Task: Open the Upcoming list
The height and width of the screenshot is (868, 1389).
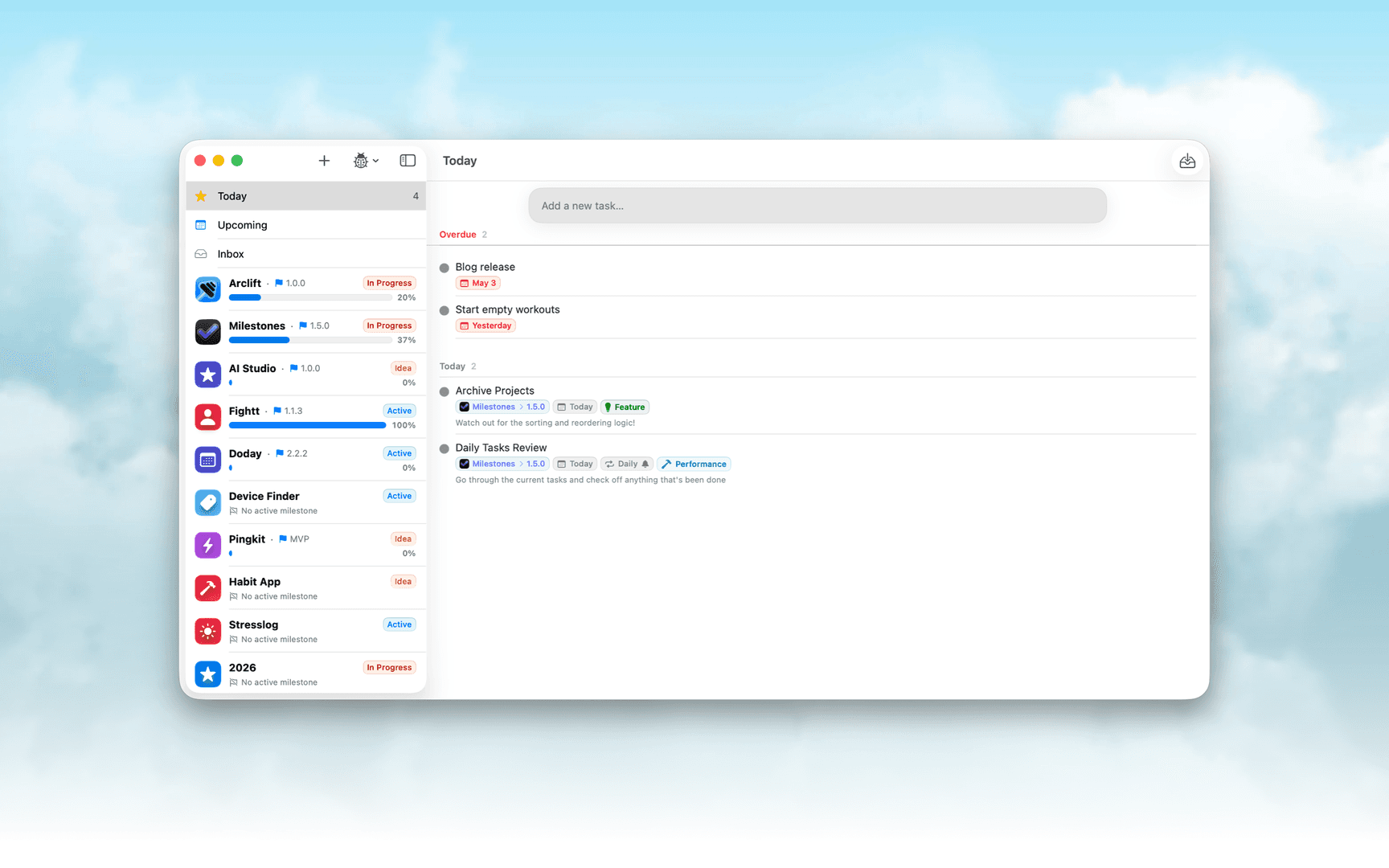Action: (x=306, y=225)
